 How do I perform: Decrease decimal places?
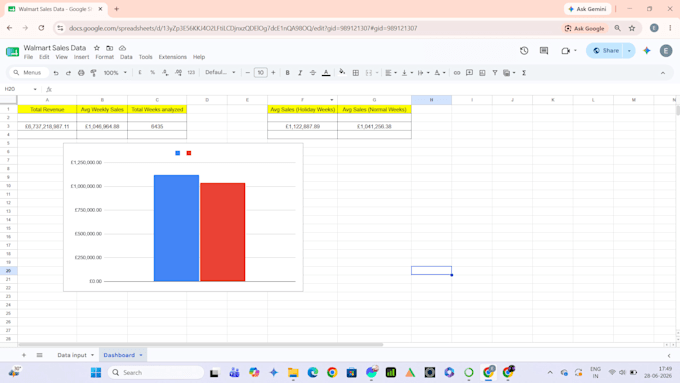pos(165,73)
